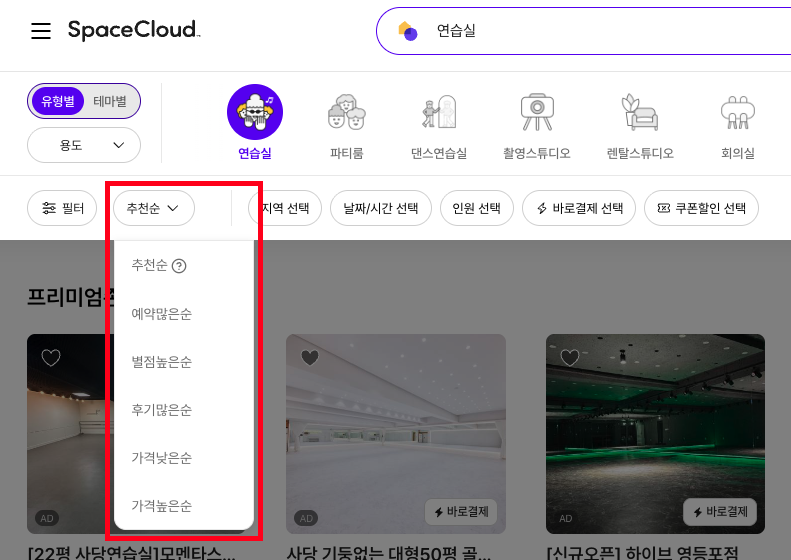Select the 파티룸 category icon
Viewport: 791px width, 560px height.
[346, 111]
